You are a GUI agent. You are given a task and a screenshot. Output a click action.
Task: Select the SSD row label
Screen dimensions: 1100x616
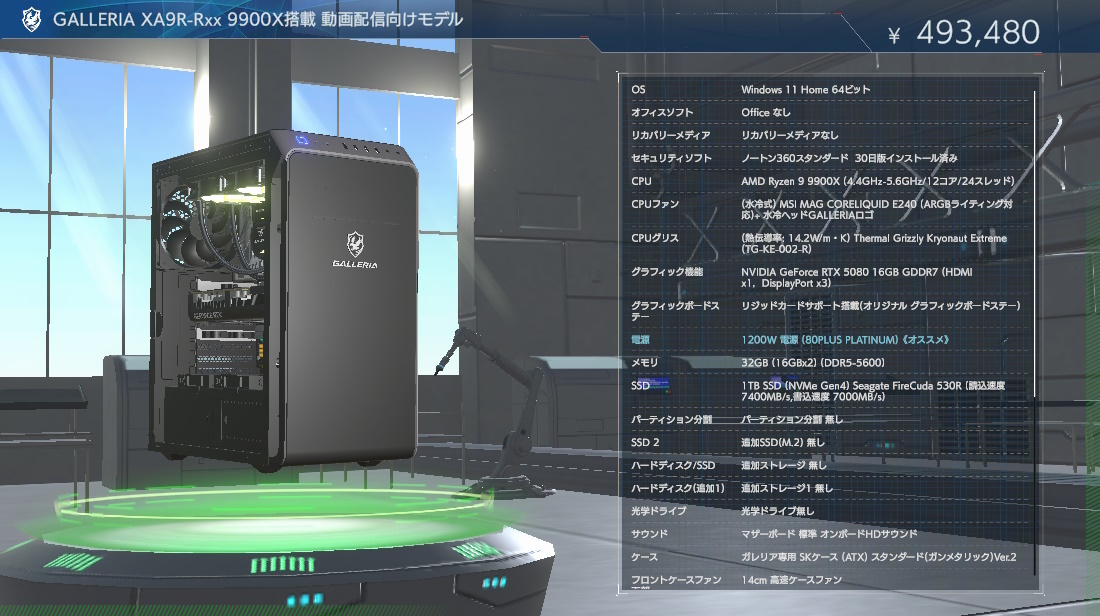point(640,386)
